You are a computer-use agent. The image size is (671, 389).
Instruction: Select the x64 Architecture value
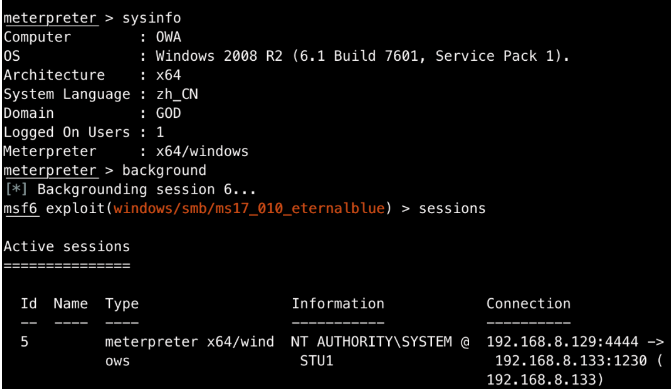169,75
